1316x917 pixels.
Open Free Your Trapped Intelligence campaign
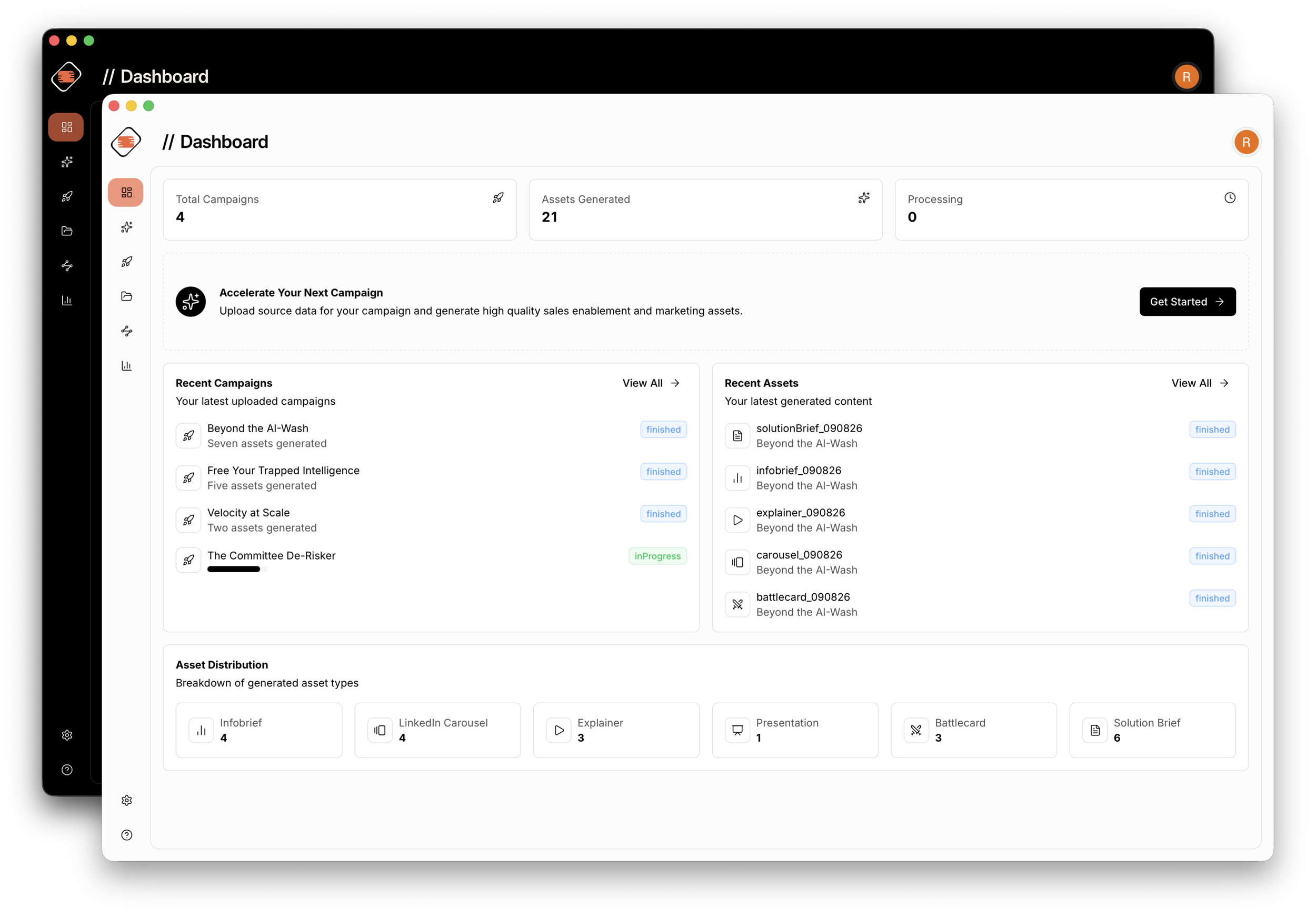(431, 478)
